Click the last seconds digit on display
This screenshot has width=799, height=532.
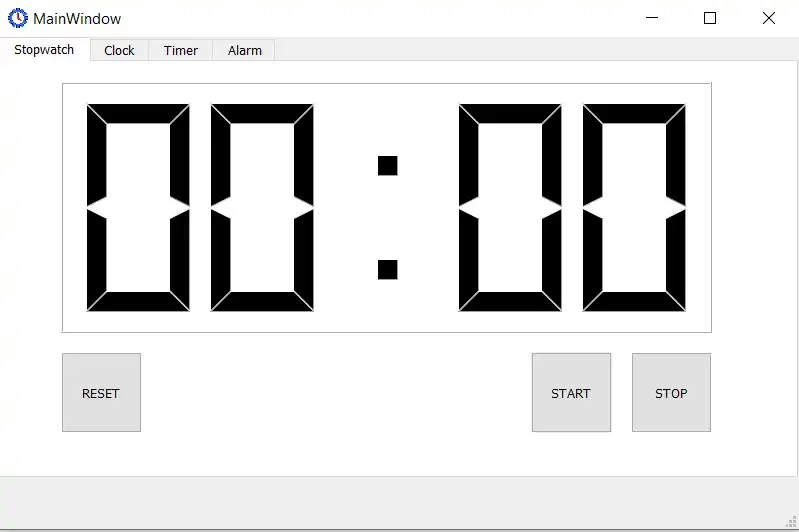point(634,207)
